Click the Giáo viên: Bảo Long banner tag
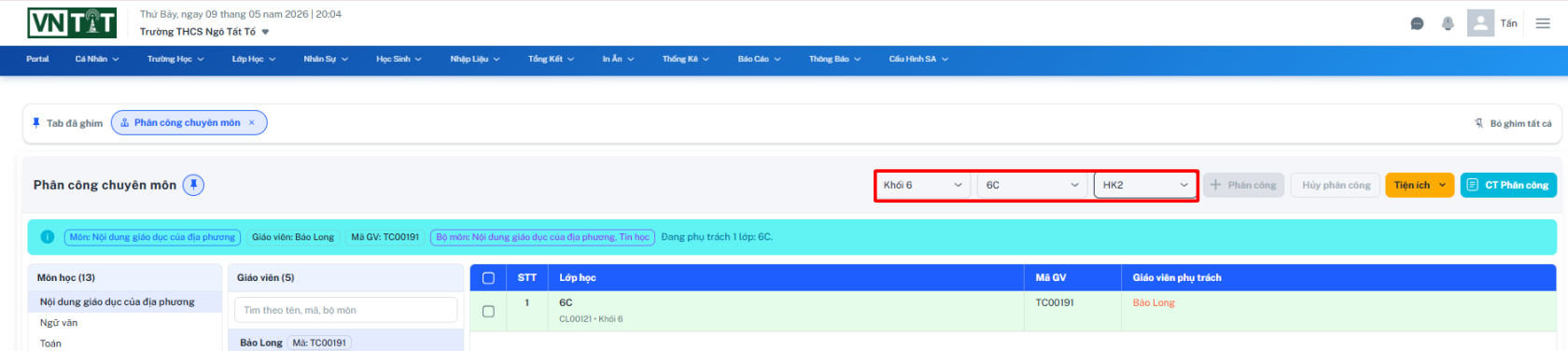Viewport: 1568px width, 351px height. click(x=293, y=237)
